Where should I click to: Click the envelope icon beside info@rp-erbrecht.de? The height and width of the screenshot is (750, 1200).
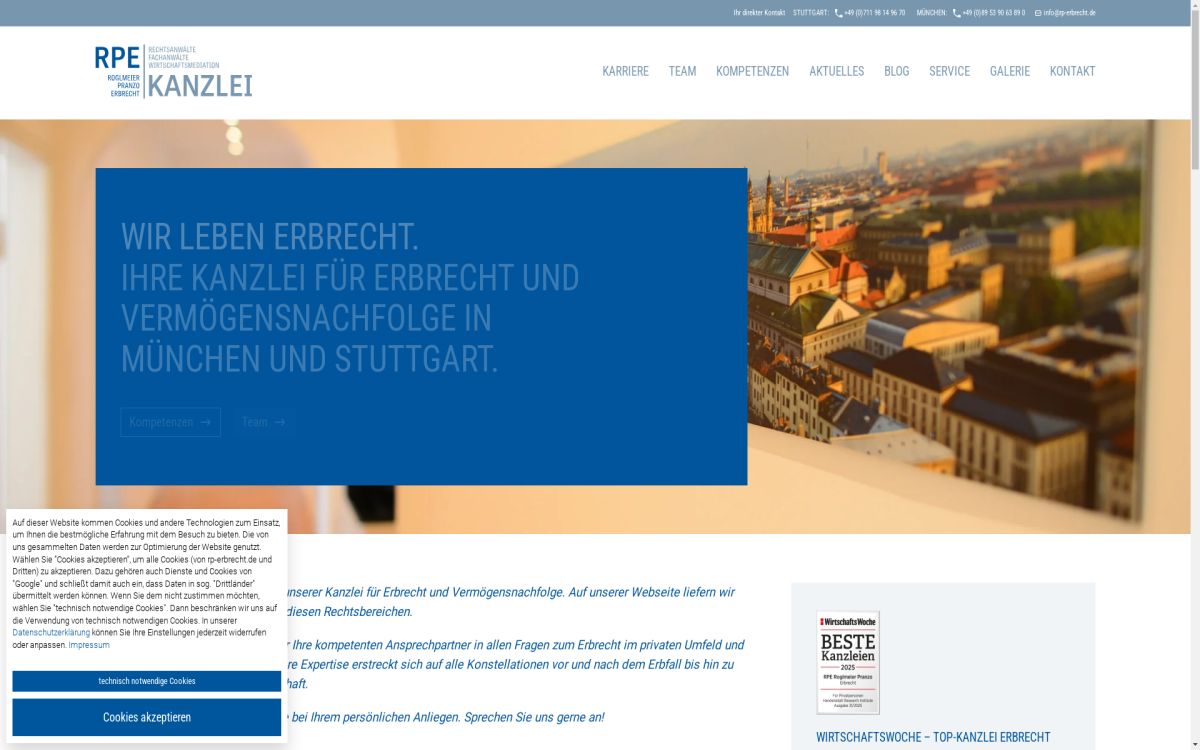(1036, 13)
